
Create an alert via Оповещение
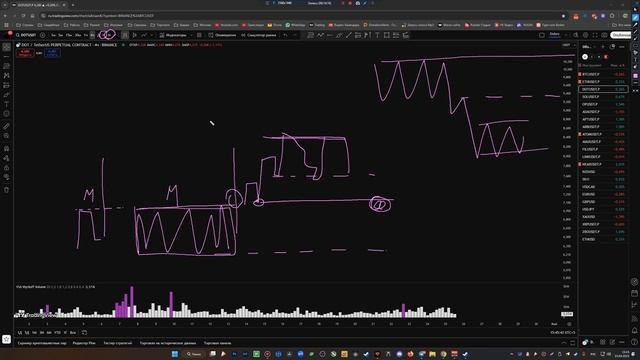point(222,36)
